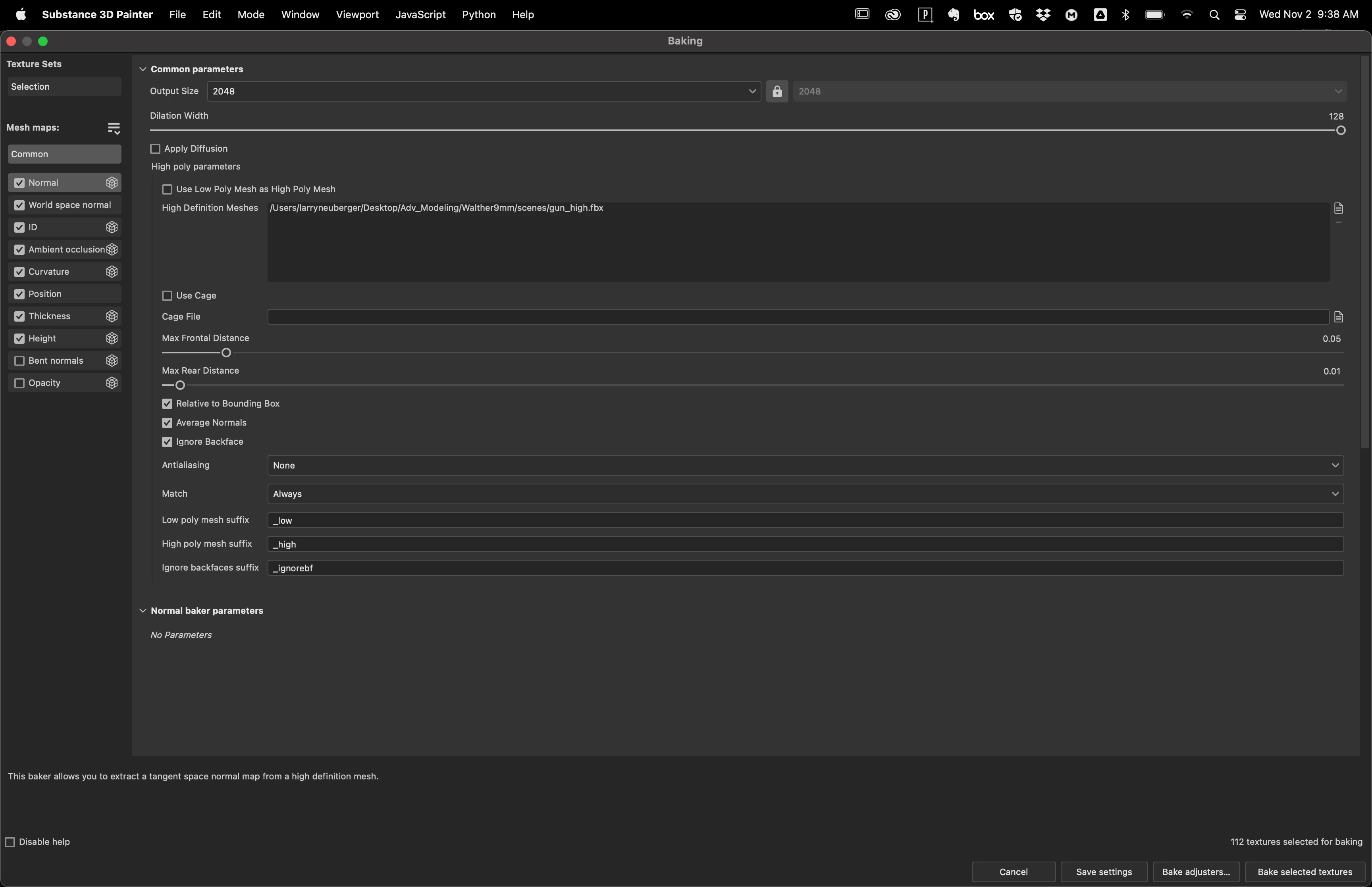Open the Antialiasing dropdown

(x=805, y=465)
